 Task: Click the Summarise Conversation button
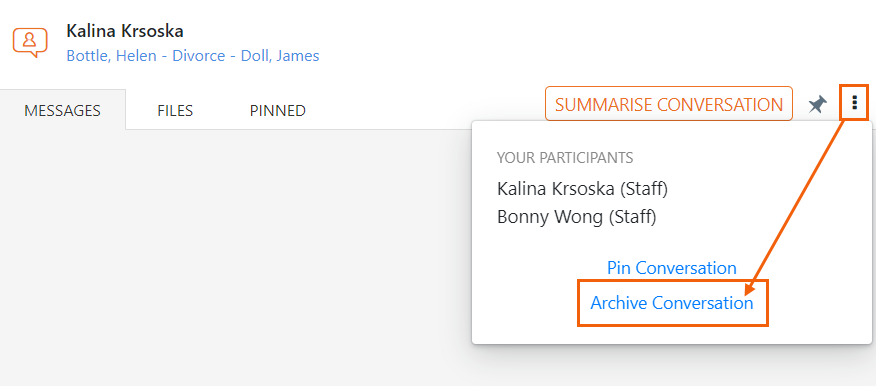pos(669,104)
